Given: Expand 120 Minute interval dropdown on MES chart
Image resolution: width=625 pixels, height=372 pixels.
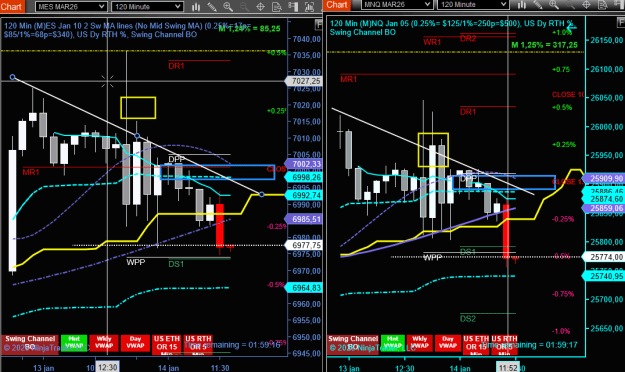Looking at the screenshot, I should click(147, 6).
